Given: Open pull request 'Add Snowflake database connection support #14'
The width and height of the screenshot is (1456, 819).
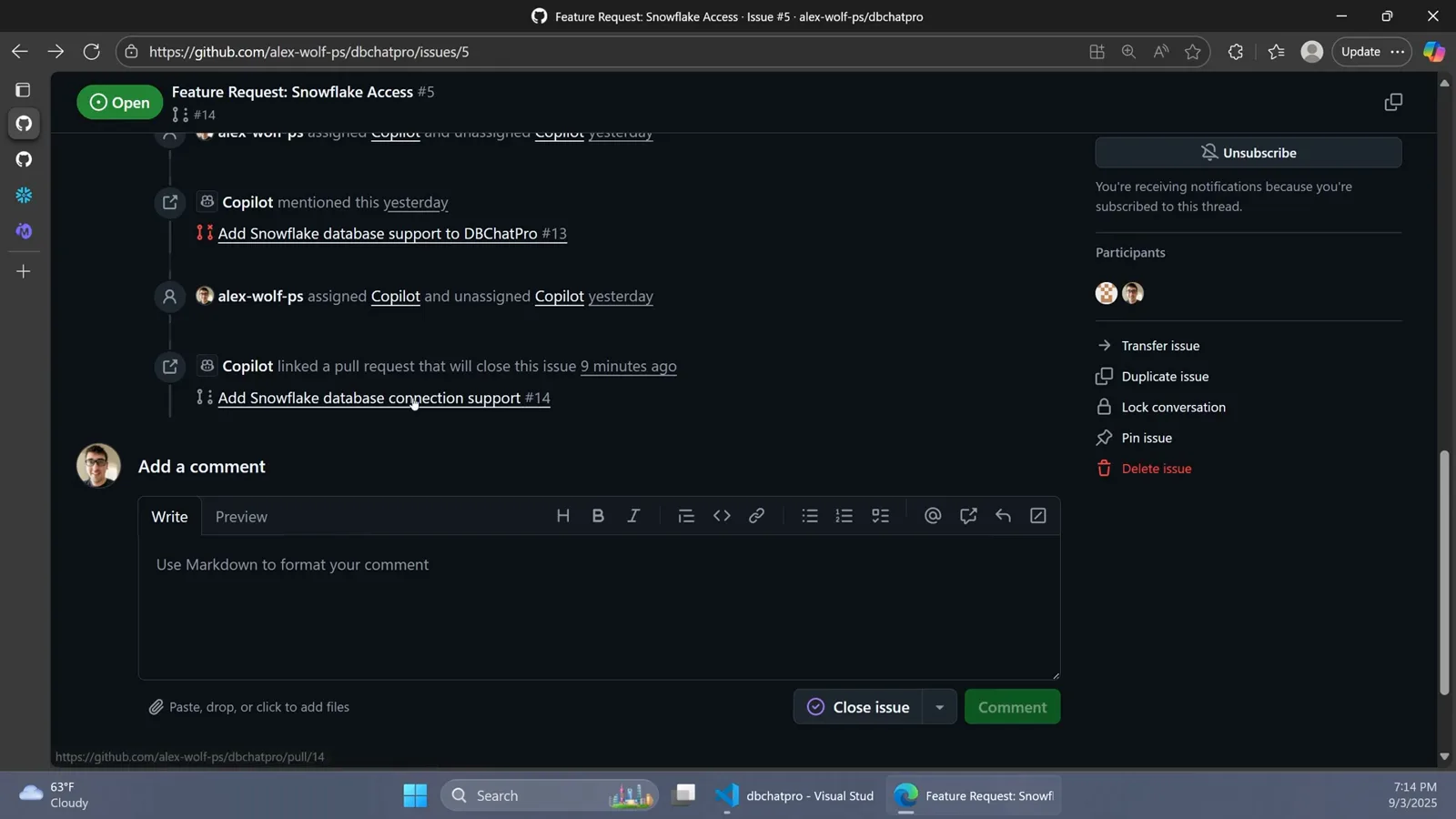Looking at the screenshot, I should point(384,398).
